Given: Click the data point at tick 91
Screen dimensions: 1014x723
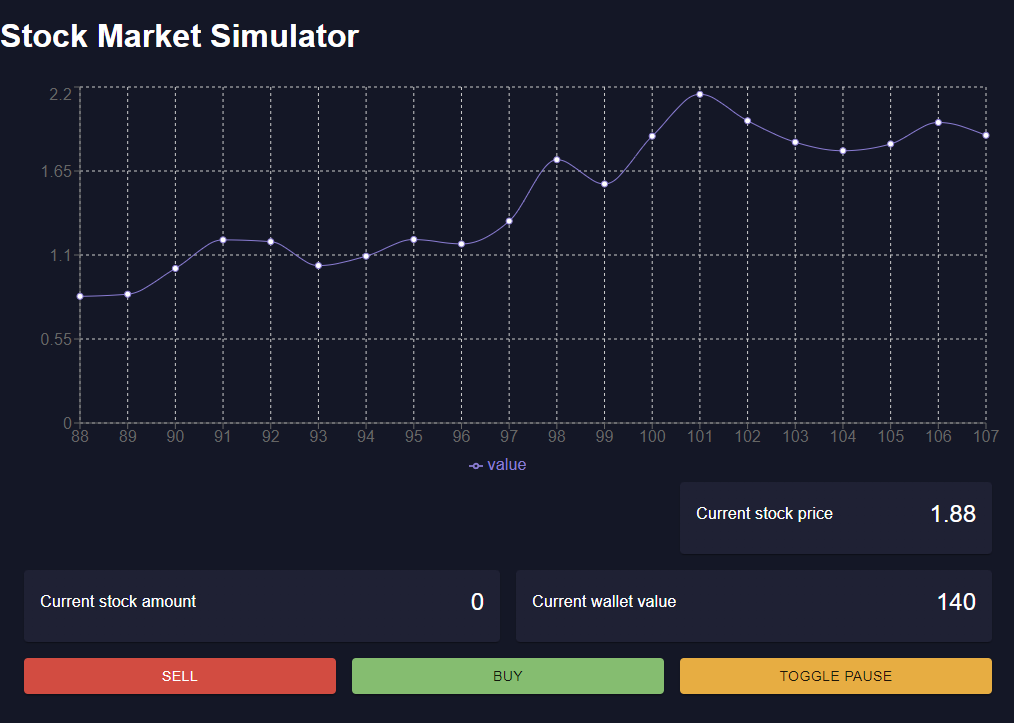Looking at the screenshot, I should pos(223,240).
